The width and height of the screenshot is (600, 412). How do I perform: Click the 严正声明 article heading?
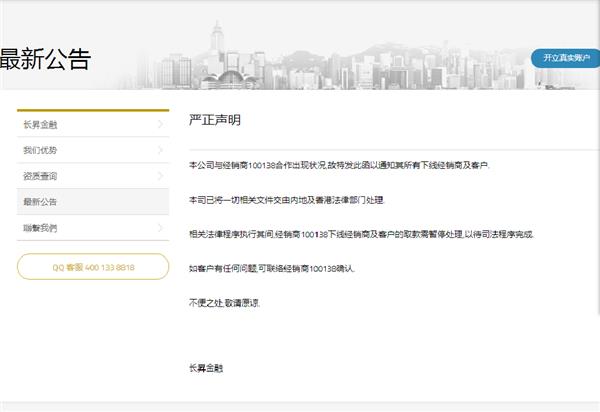(x=215, y=119)
